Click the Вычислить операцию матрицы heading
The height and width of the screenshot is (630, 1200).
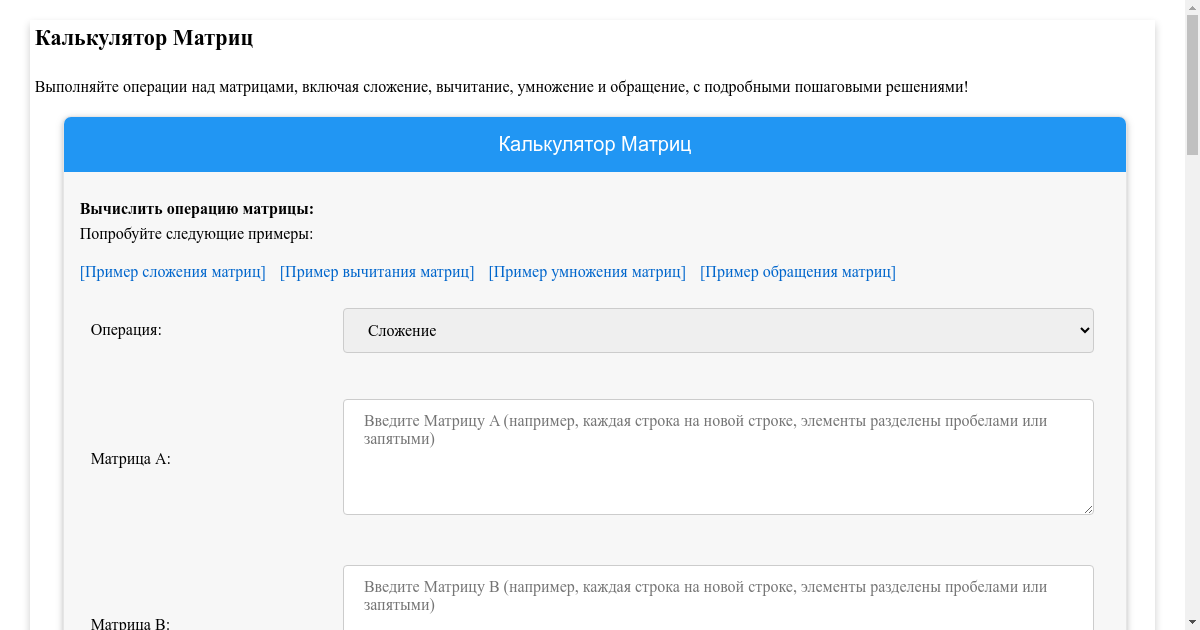point(197,209)
